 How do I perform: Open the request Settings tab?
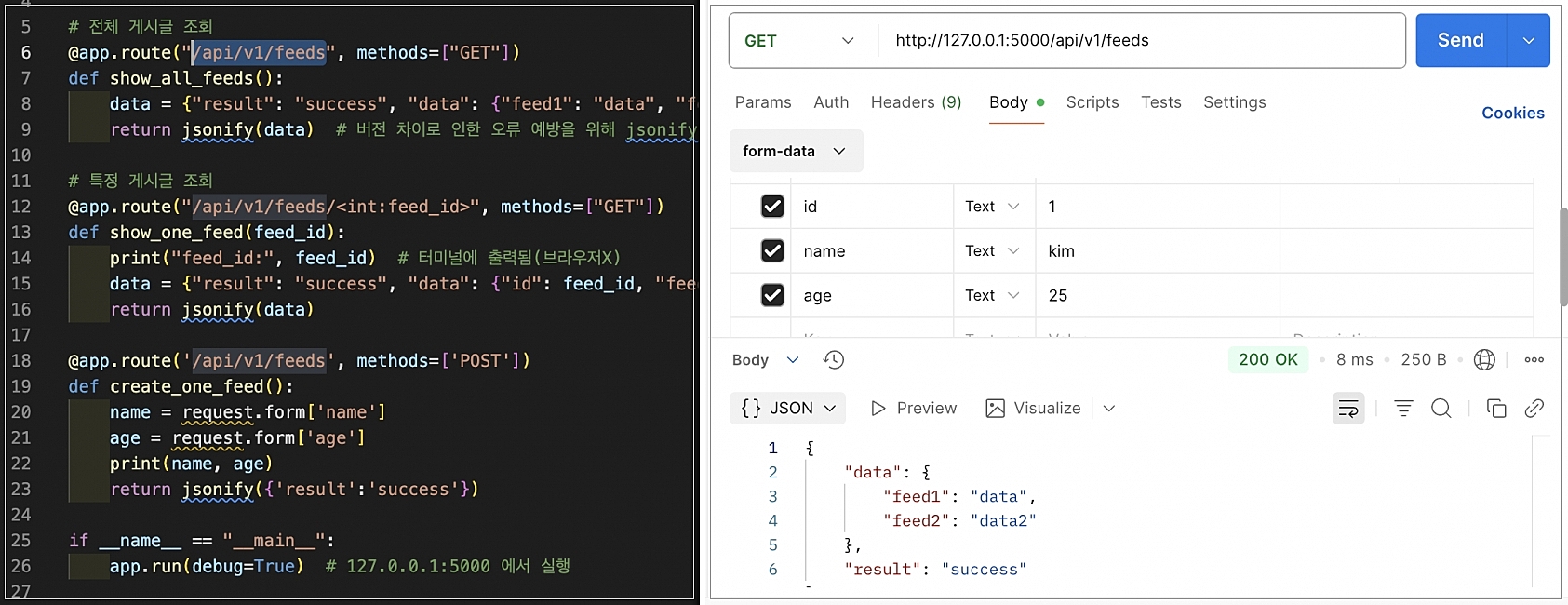(1235, 102)
